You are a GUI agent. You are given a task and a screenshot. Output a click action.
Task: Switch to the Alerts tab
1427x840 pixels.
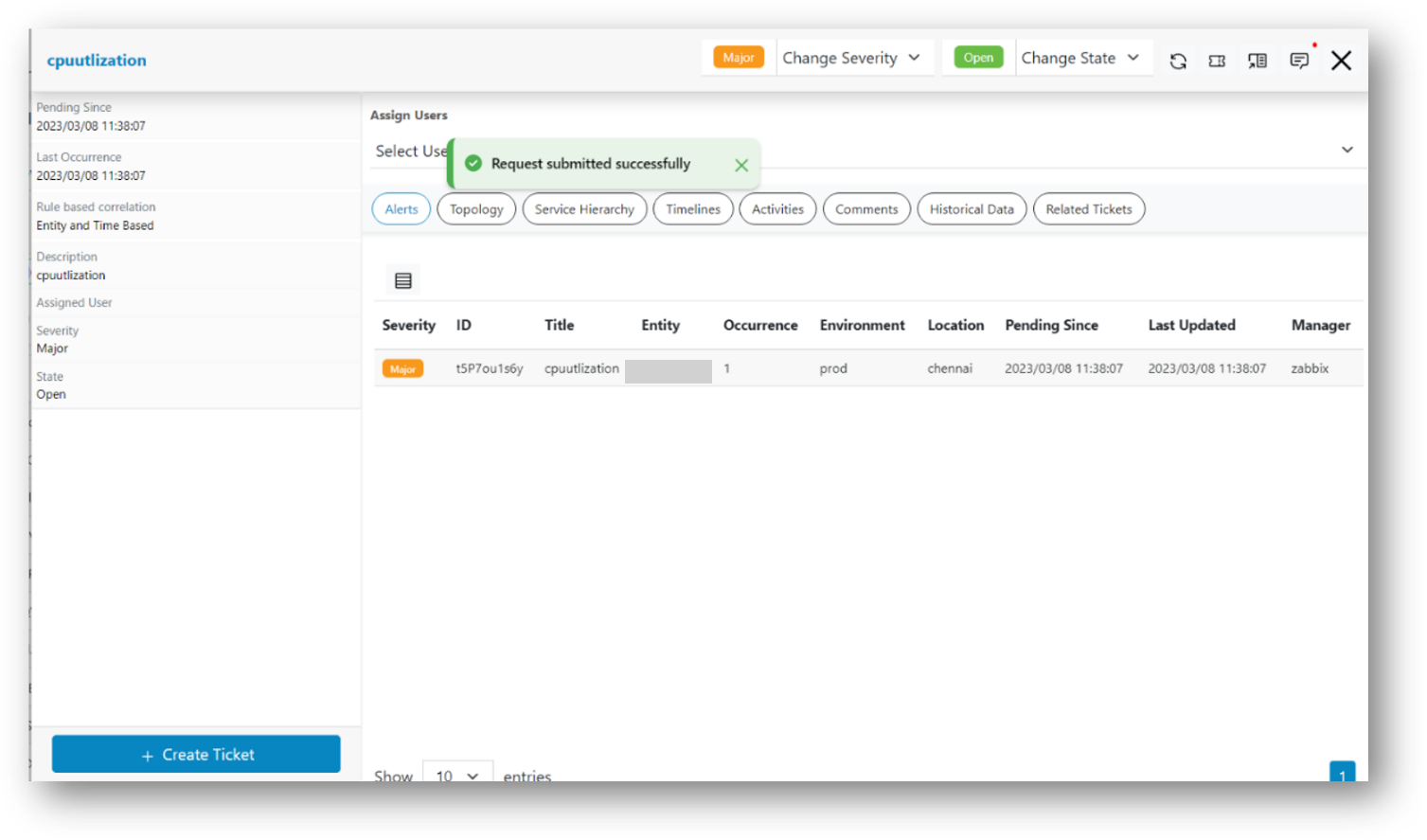coord(401,209)
